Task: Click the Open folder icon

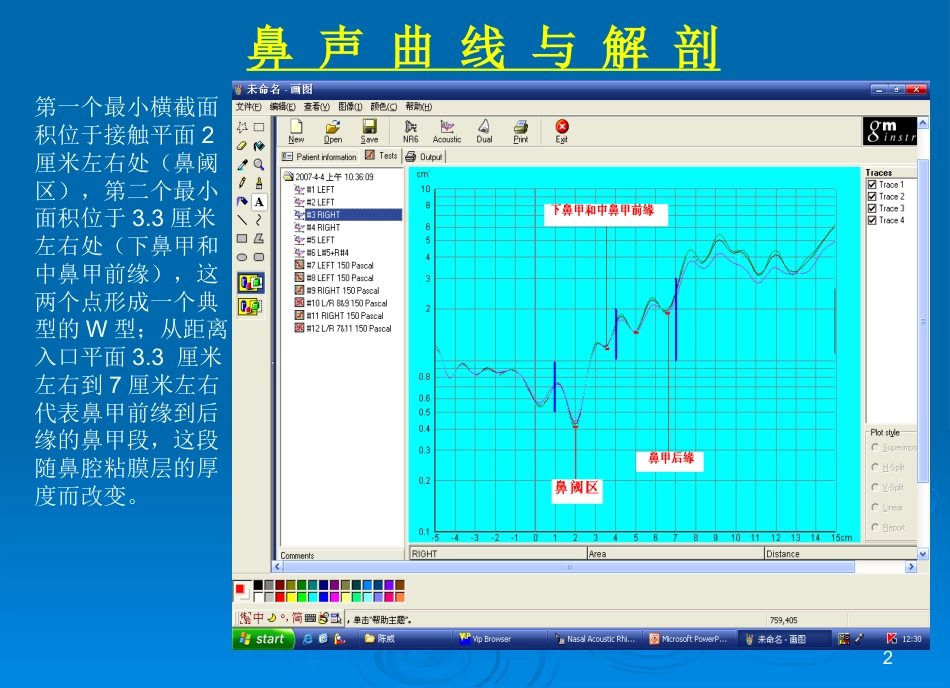Action: 333,127
